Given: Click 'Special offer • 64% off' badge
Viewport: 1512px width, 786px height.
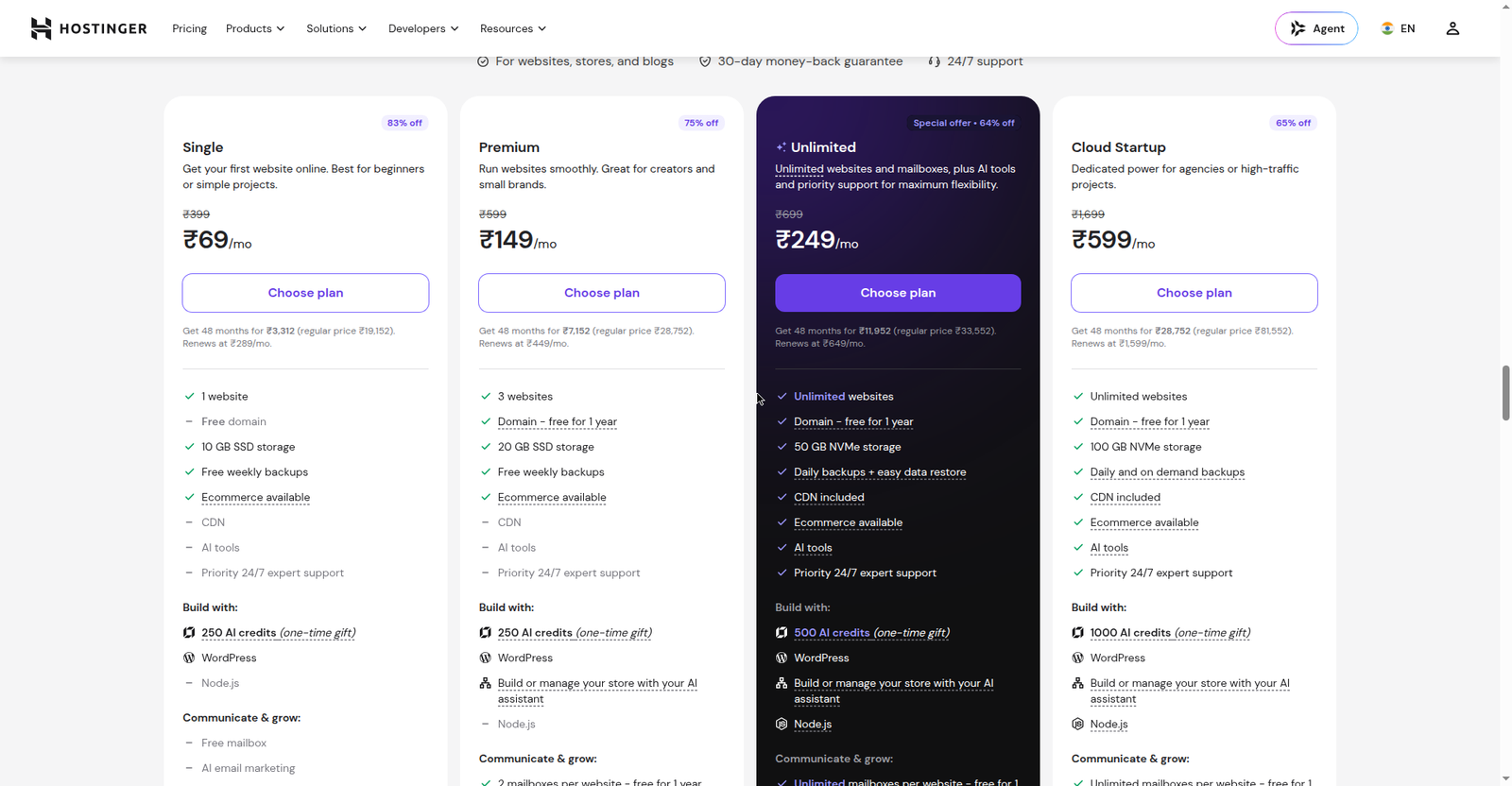Looking at the screenshot, I should 964,123.
